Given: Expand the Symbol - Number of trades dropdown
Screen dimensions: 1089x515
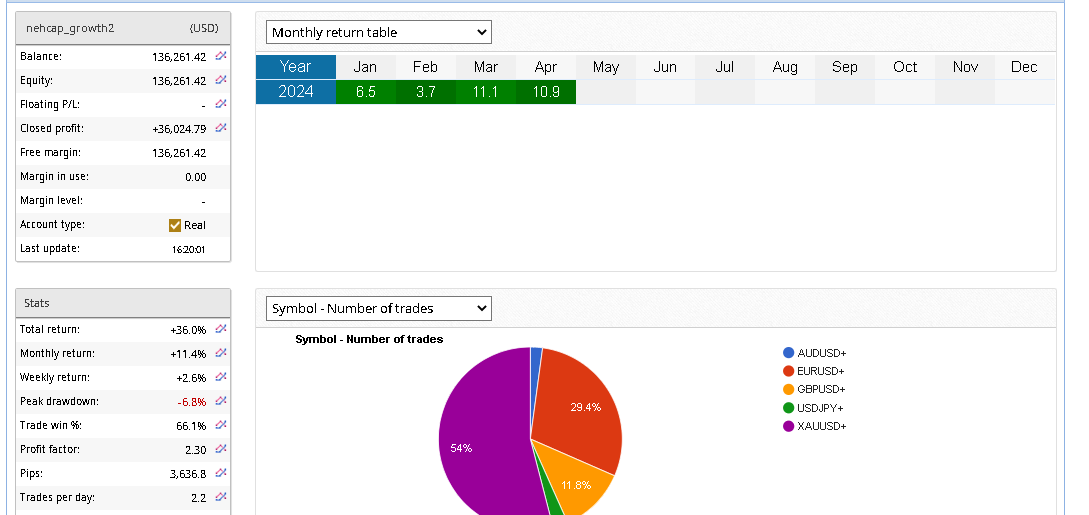Looking at the screenshot, I should (379, 308).
